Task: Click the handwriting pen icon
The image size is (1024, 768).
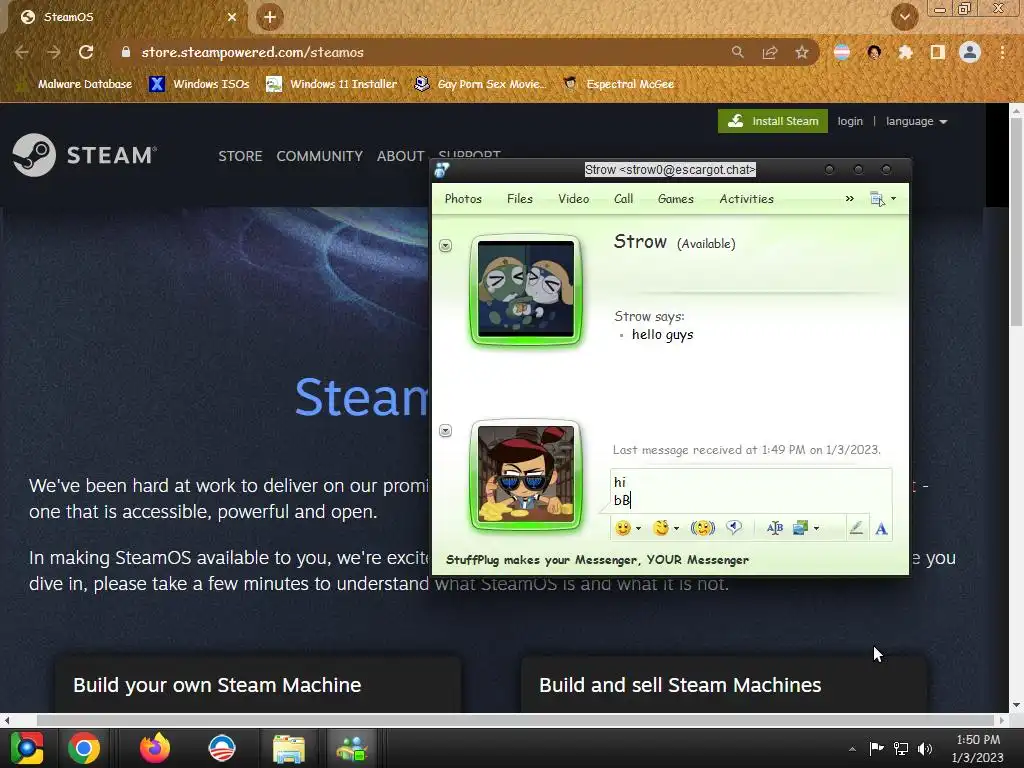Action: 856,528
